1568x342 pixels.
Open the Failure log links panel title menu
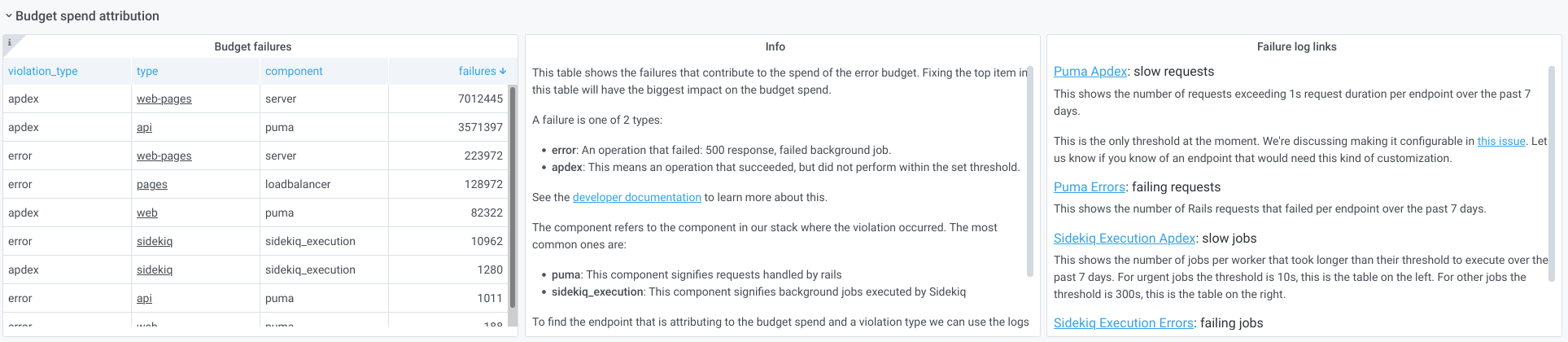click(1296, 46)
